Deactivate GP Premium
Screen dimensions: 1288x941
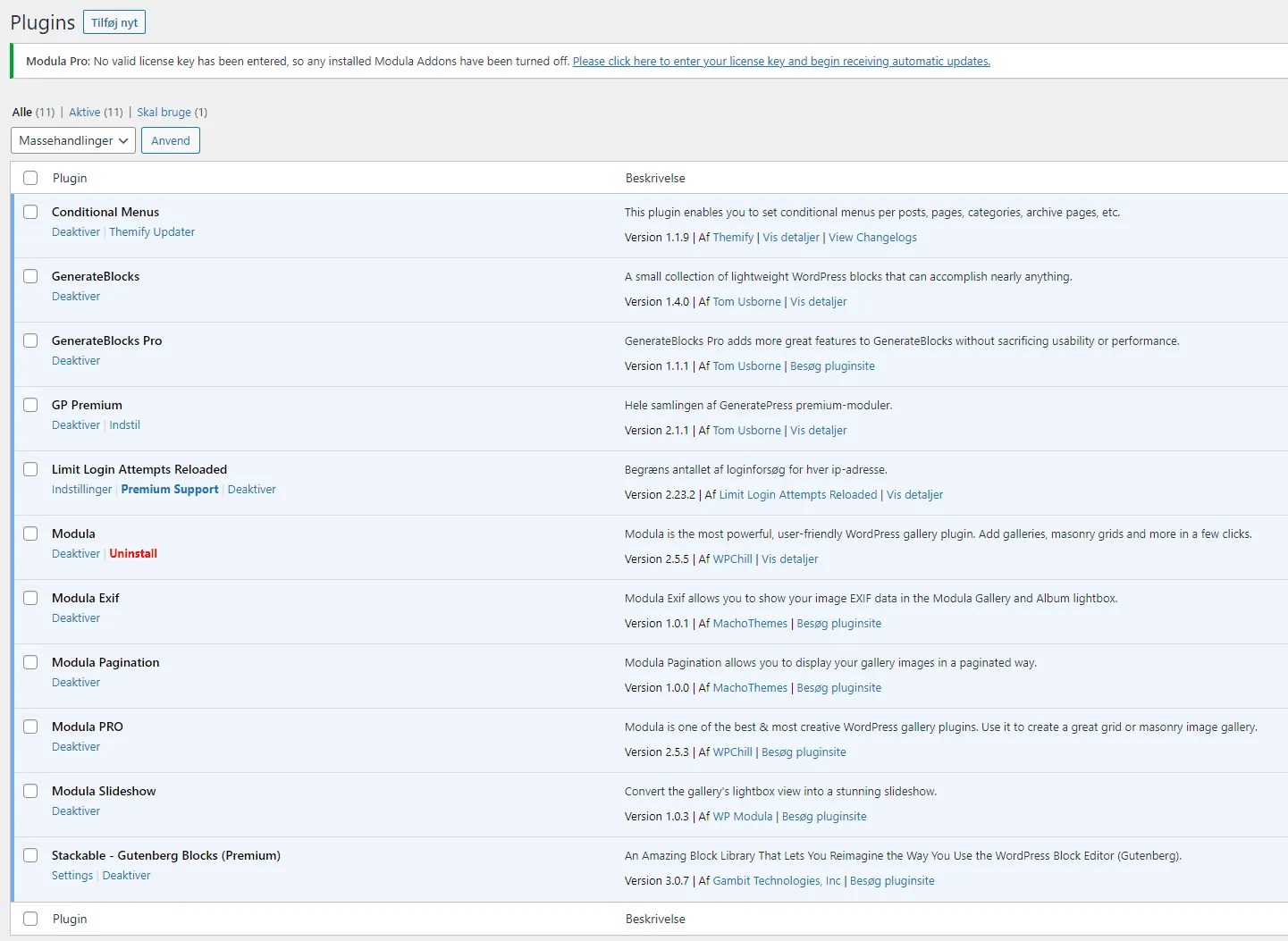pos(76,424)
